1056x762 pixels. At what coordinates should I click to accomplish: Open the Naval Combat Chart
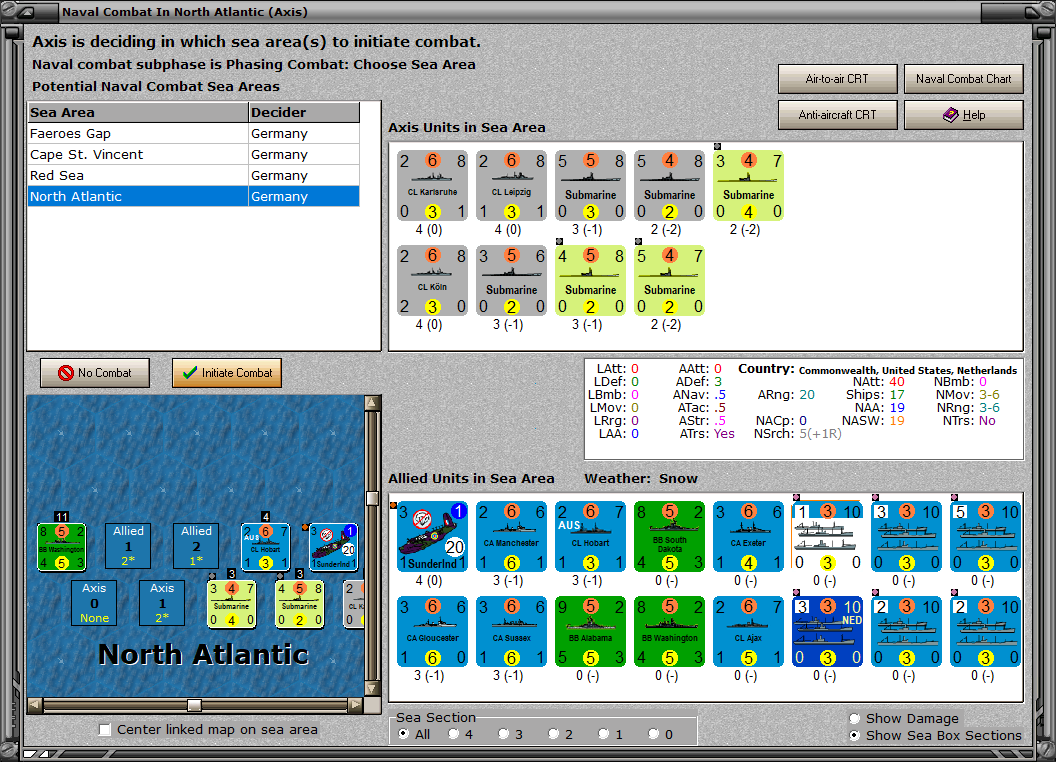964,79
